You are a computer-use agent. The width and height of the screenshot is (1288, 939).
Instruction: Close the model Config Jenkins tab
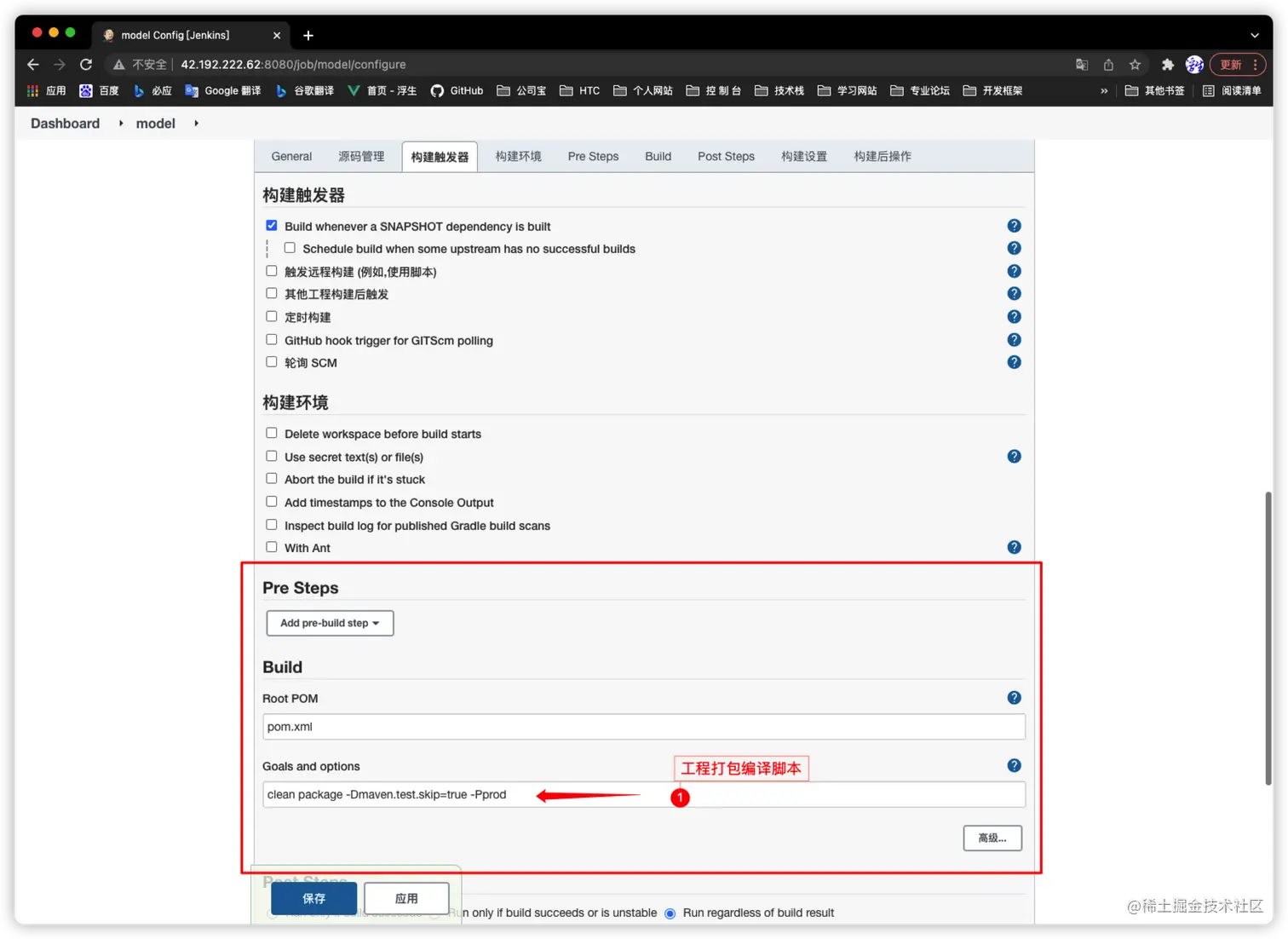click(x=277, y=35)
